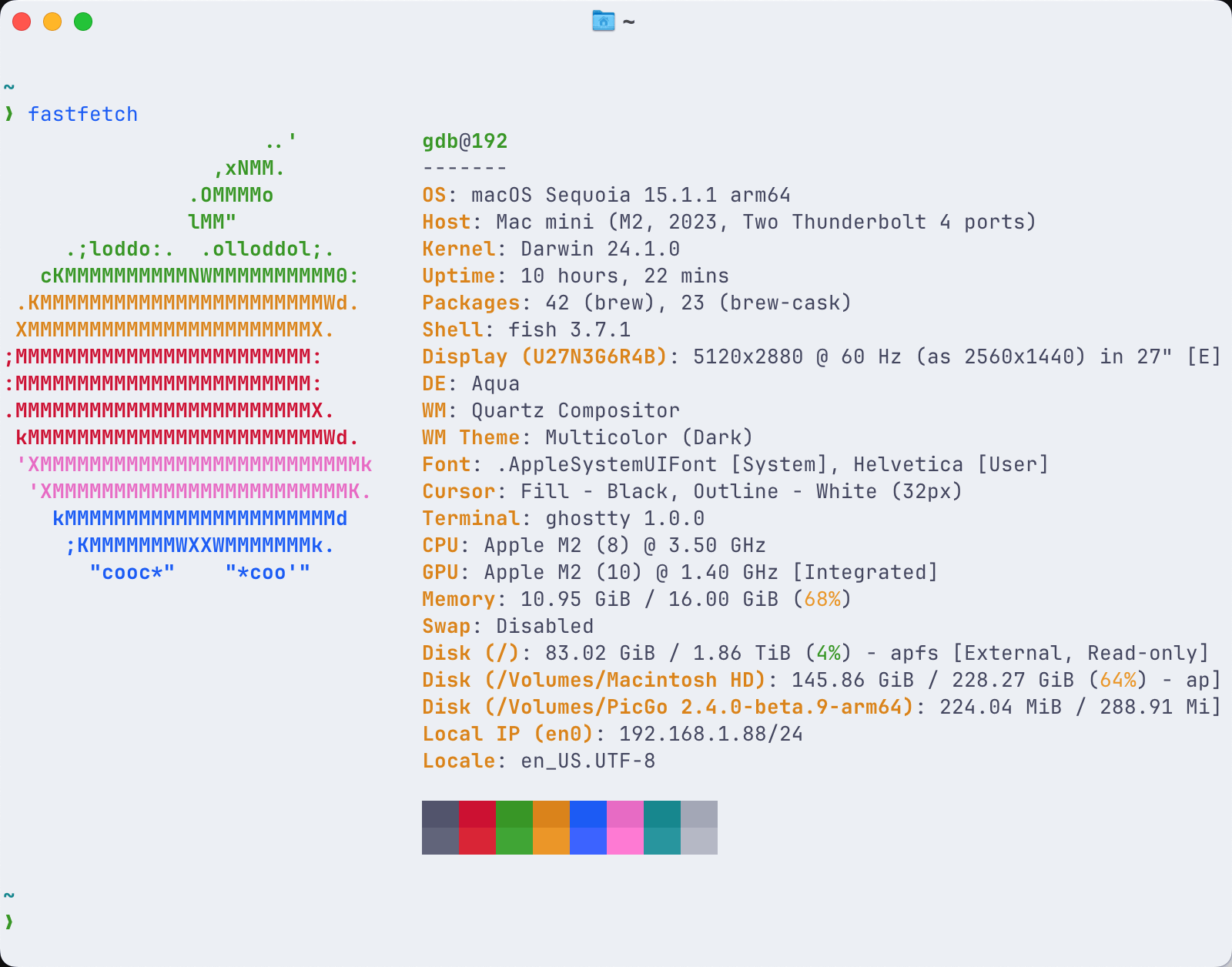Image resolution: width=1232 pixels, height=967 pixels.
Task: Click the dark teal top-row color block
Action: tap(662, 814)
